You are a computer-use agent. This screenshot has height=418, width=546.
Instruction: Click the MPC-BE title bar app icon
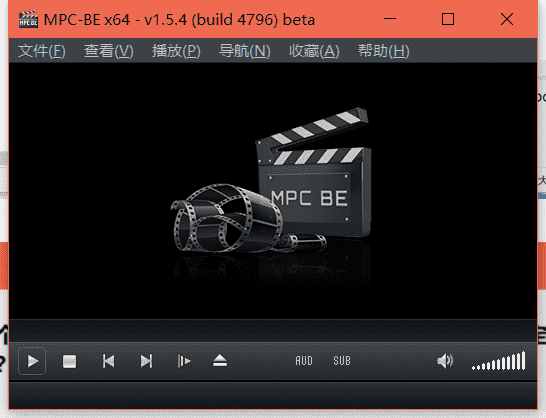(x=28, y=19)
